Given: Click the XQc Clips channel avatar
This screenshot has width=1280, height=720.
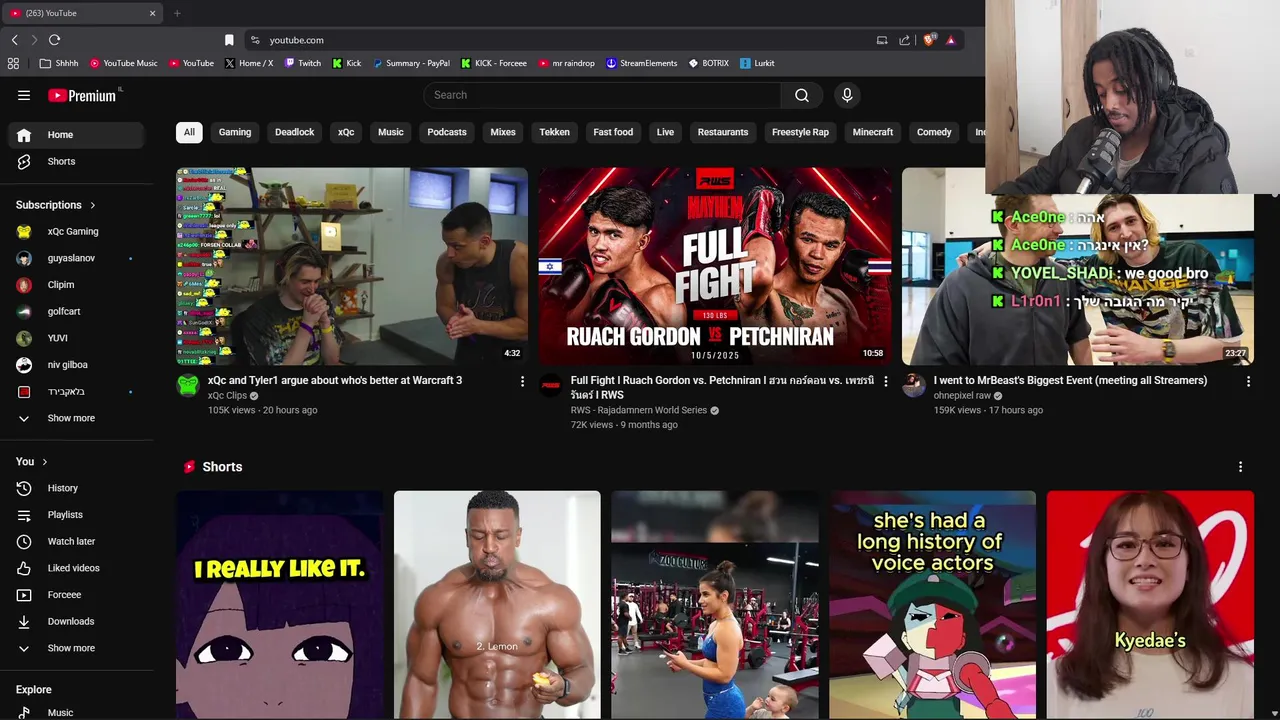Looking at the screenshot, I should point(188,386).
